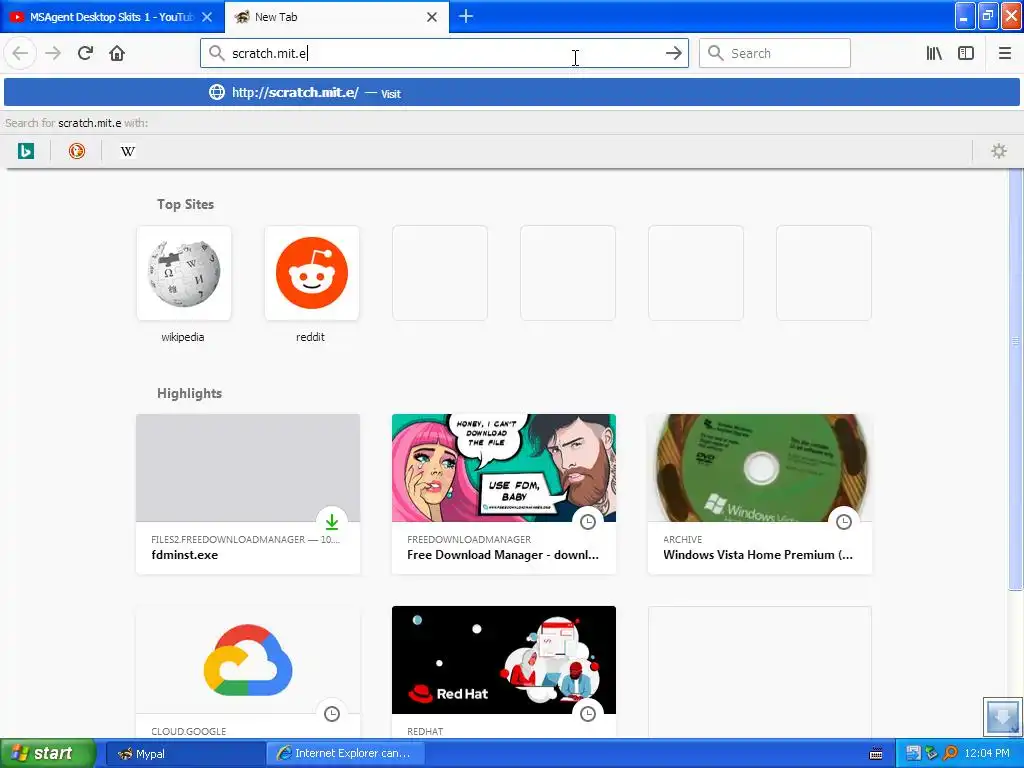Search with DuckDuckGo engine icon
The height and width of the screenshot is (768, 1024).
coord(77,152)
